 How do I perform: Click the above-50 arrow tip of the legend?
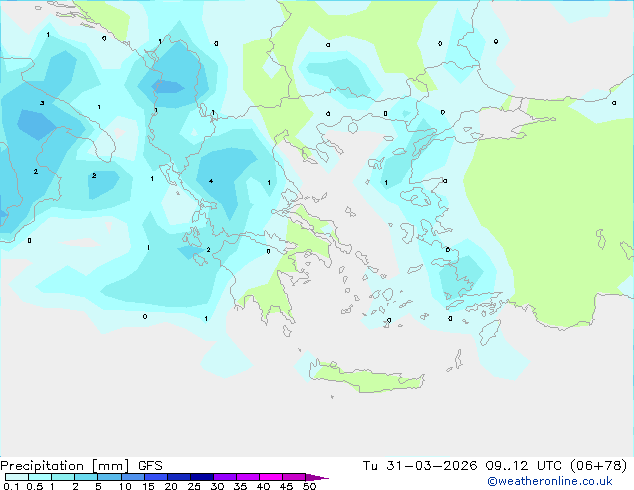(317, 477)
